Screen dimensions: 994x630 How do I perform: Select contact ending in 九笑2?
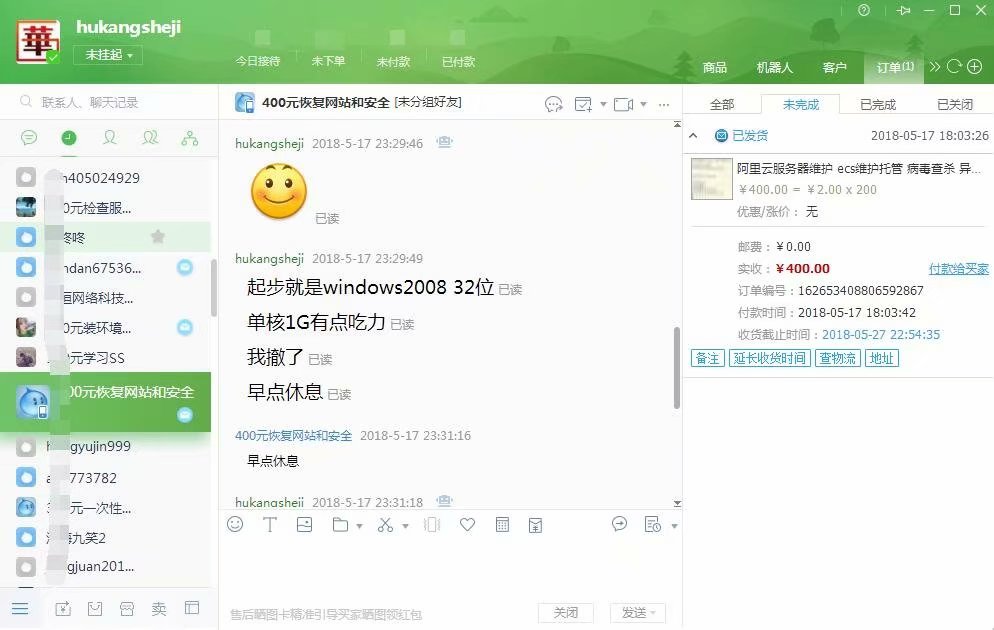(105, 538)
